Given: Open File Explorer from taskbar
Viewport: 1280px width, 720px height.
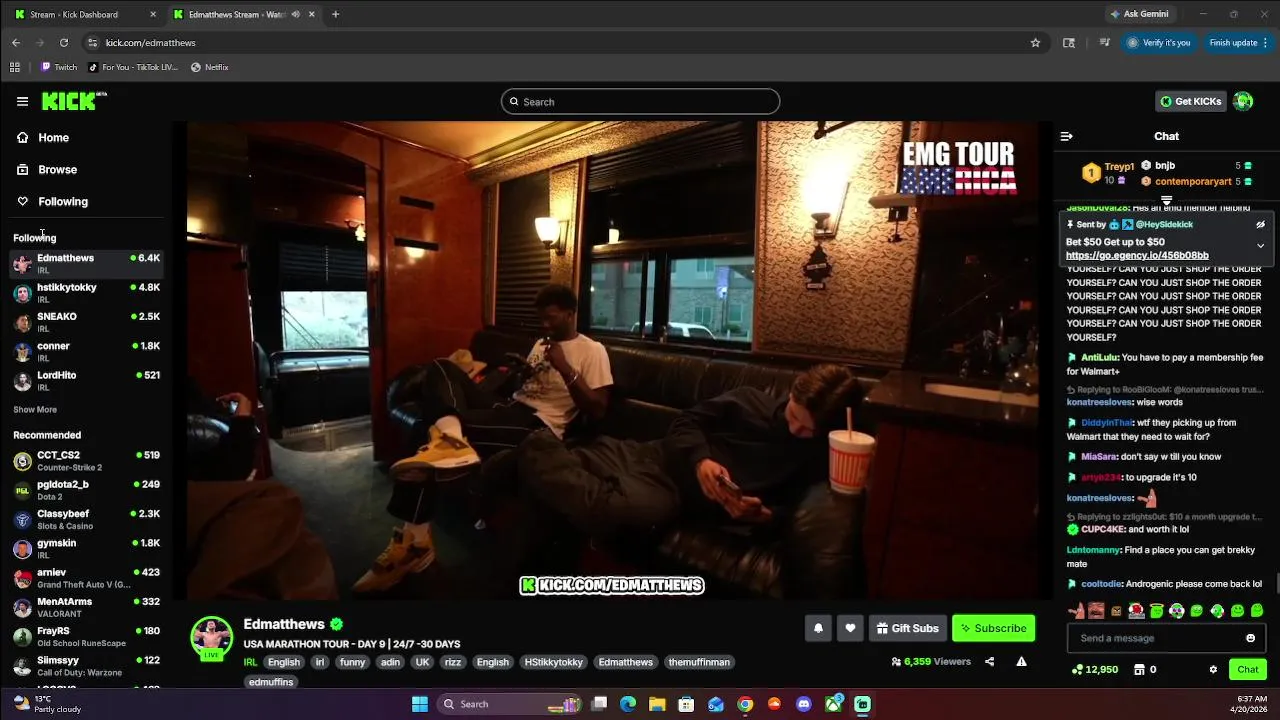Looking at the screenshot, I should point(657,704).
